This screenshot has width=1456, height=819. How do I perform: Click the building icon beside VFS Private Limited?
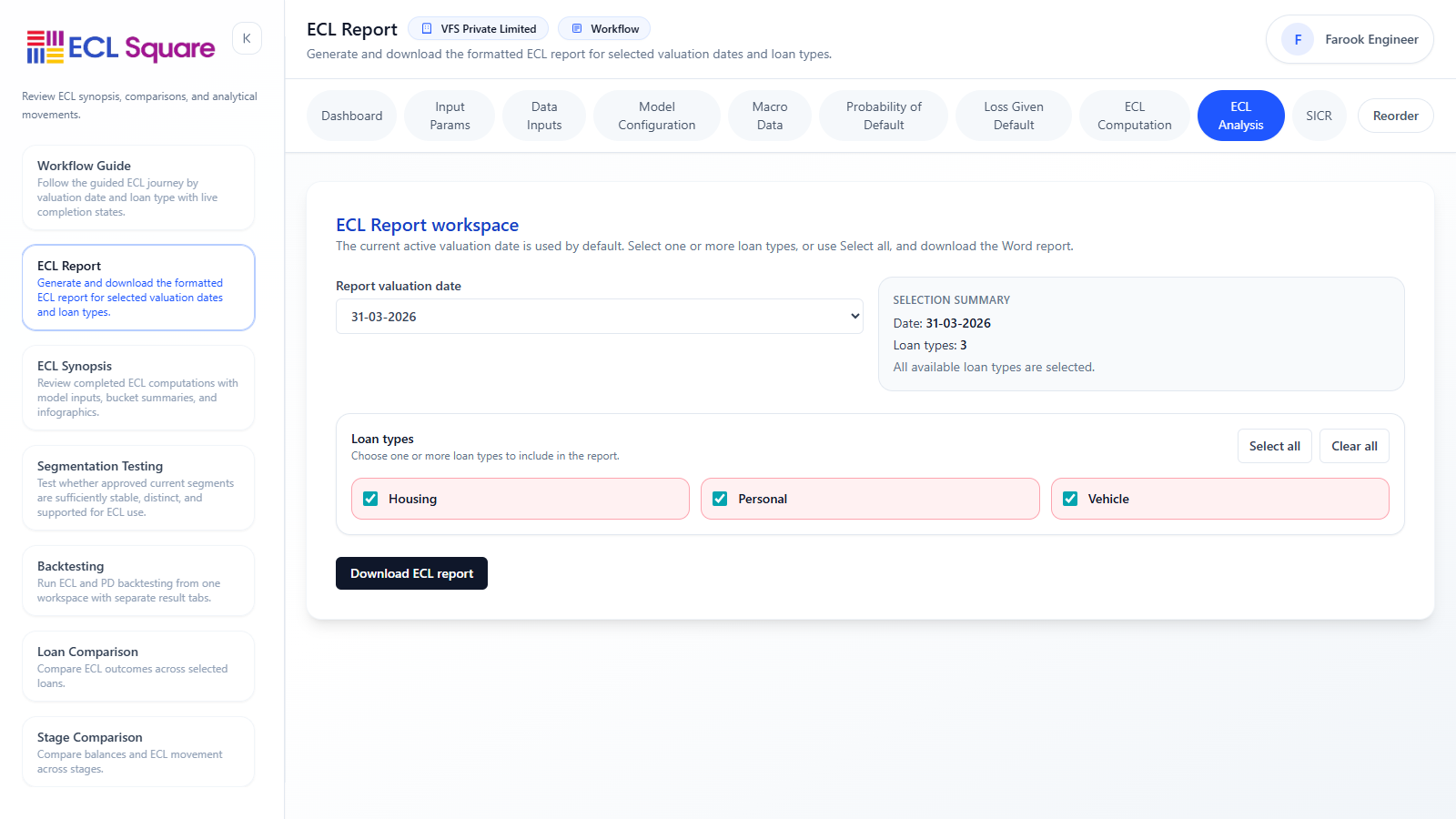pos(427,28)
